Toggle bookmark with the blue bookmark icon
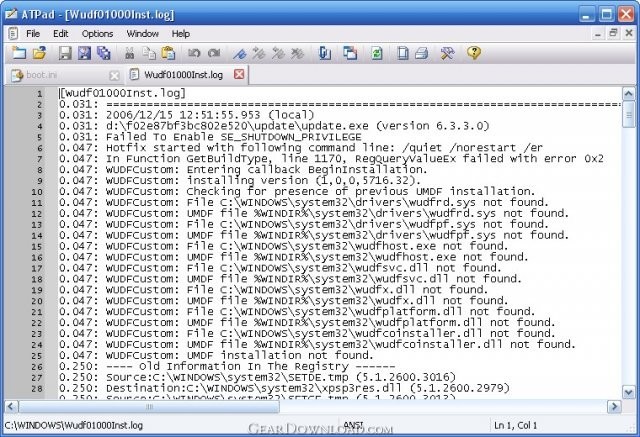 coord(239,53)
